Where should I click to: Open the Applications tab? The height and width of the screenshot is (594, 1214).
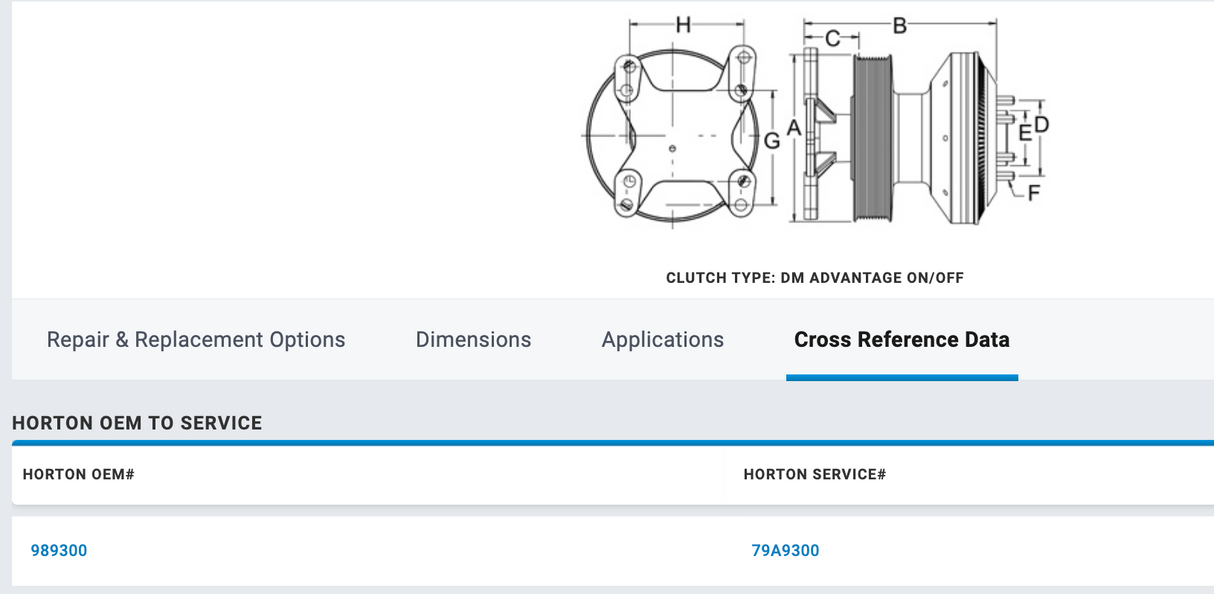[x=662, y=339]
